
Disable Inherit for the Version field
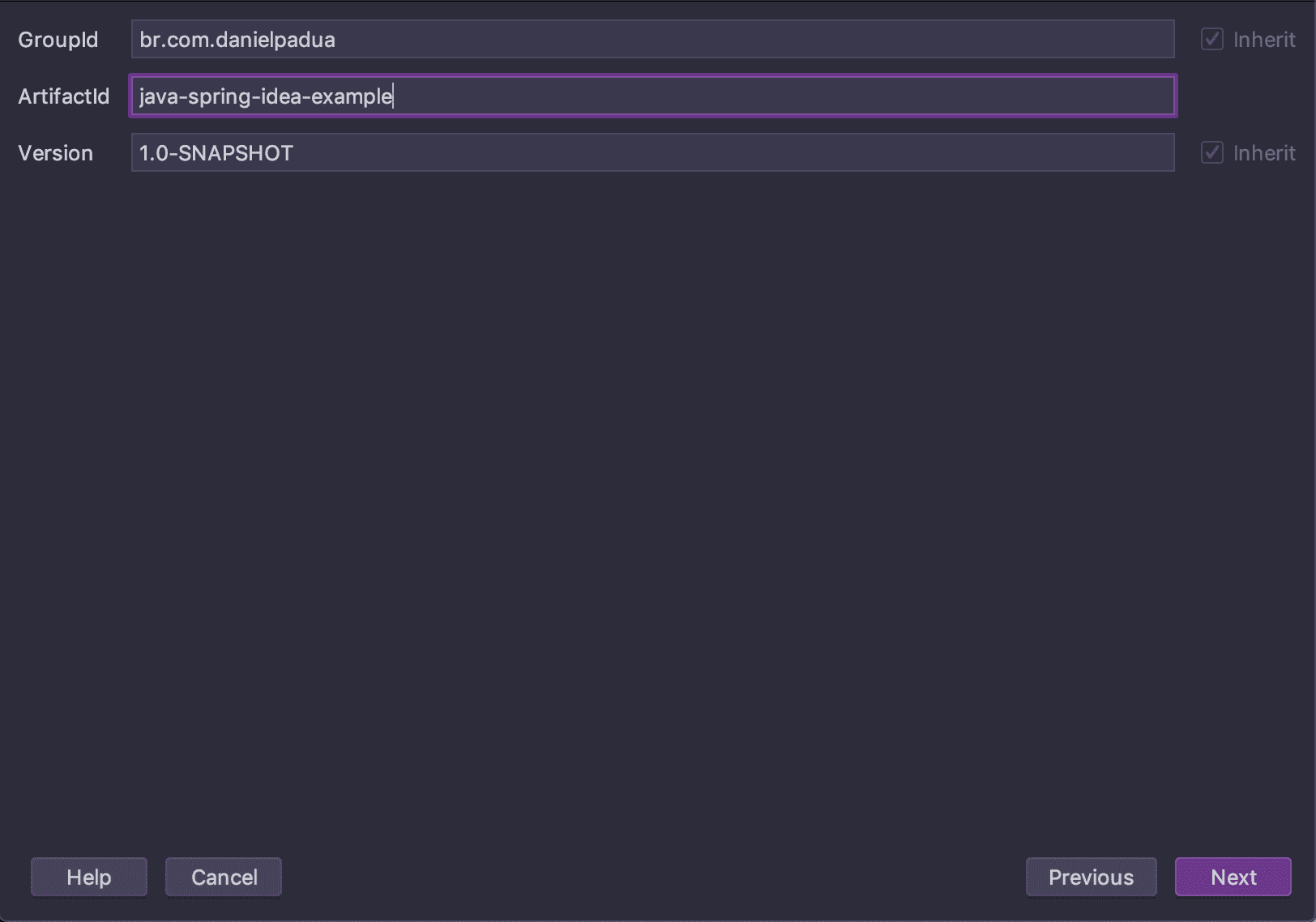pyautogui.click(x=1212, y=152)
